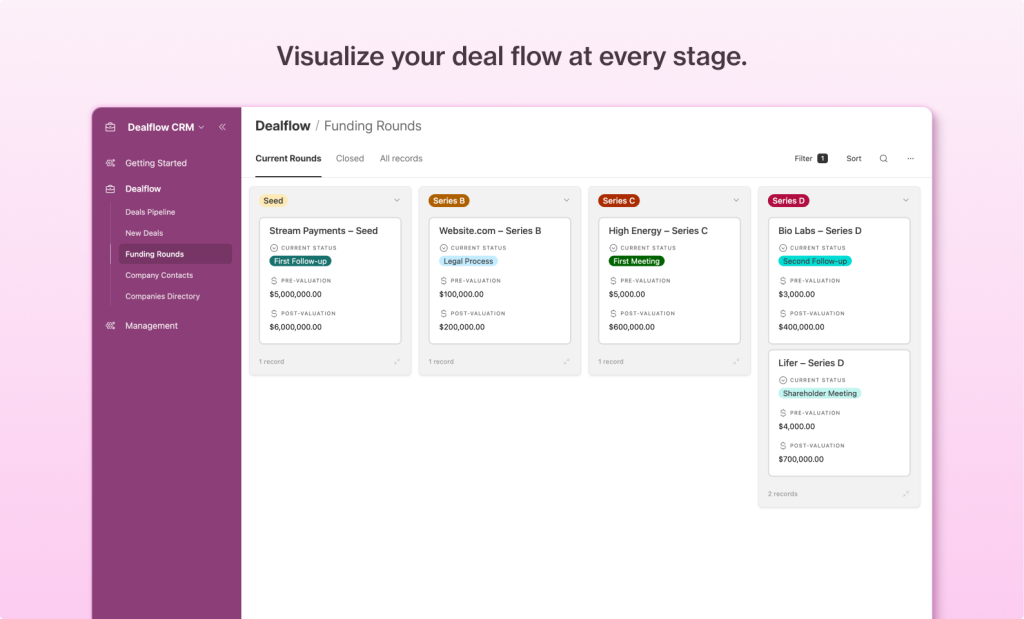Click the pre-valuation dollar icon on Bio Labs
The width and height of the screenshot is (1024, 619).
(783, 281)
